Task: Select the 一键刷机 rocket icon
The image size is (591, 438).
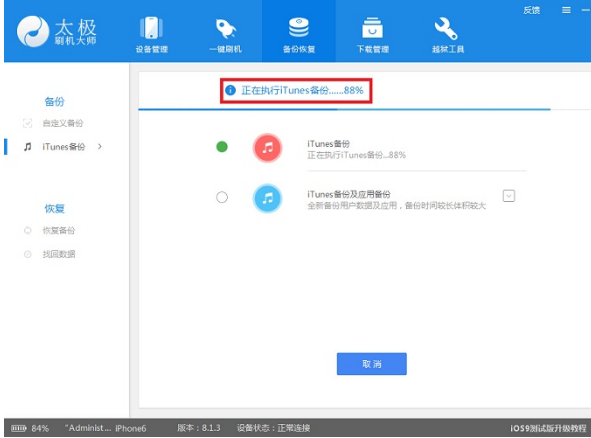Action: point(225,29)
